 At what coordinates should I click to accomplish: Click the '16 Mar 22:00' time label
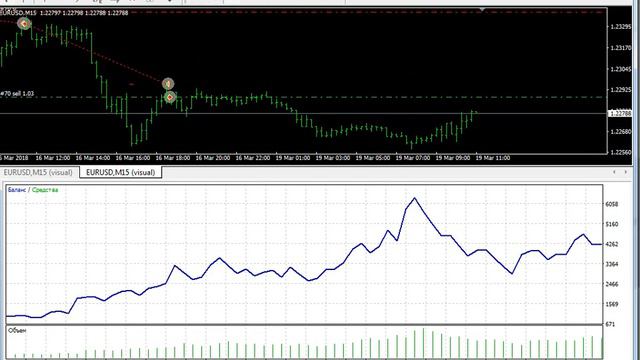point(253,158)
